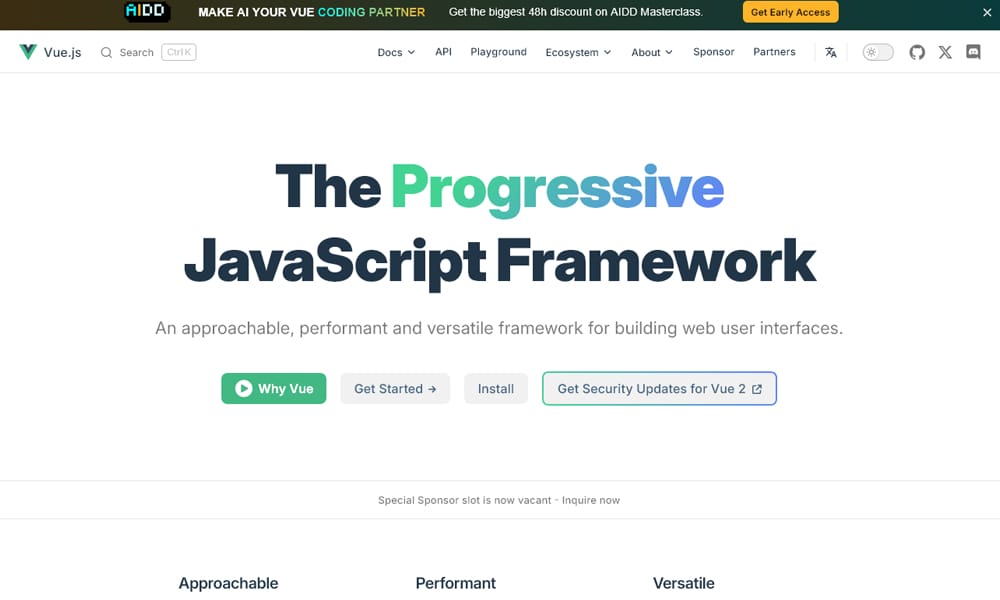This screenshot has width=1000, height=600.
Task: Open the translations language icon
Action: (x=830, y=51)
